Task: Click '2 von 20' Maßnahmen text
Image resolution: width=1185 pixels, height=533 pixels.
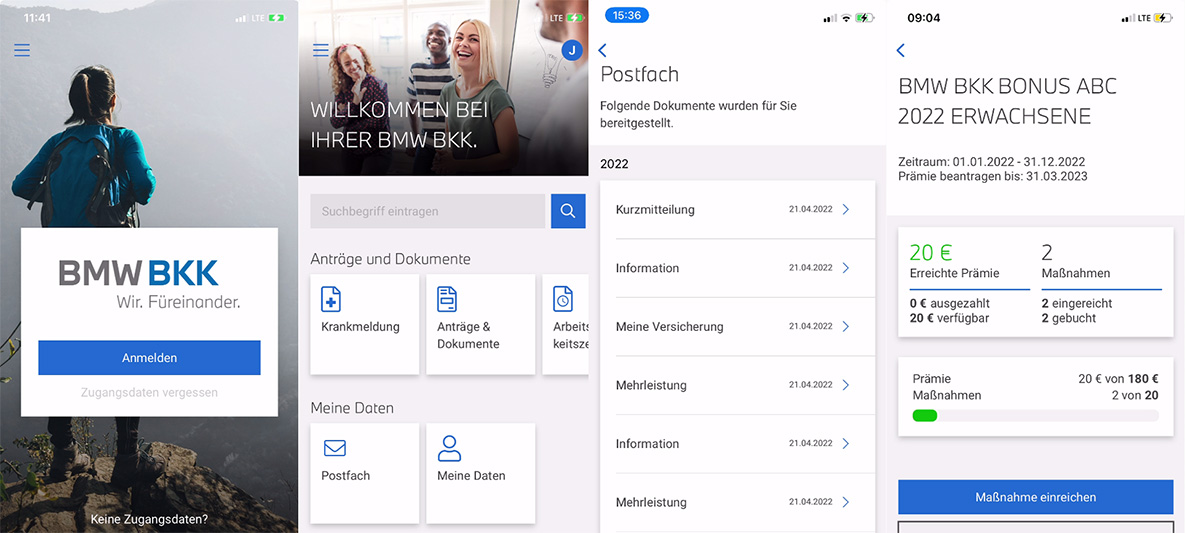Action: tap(1135, 395)
